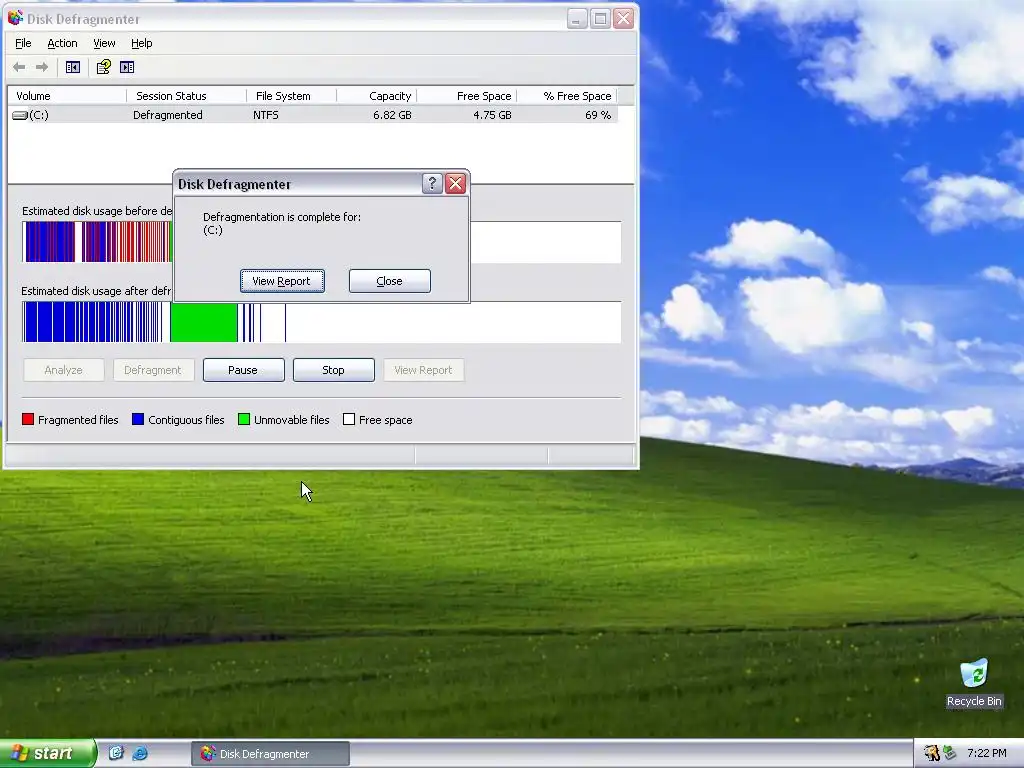The height and width of the screenshot is (768, 1024).
Task: Open the Help menu
Action: coord(141,43)
